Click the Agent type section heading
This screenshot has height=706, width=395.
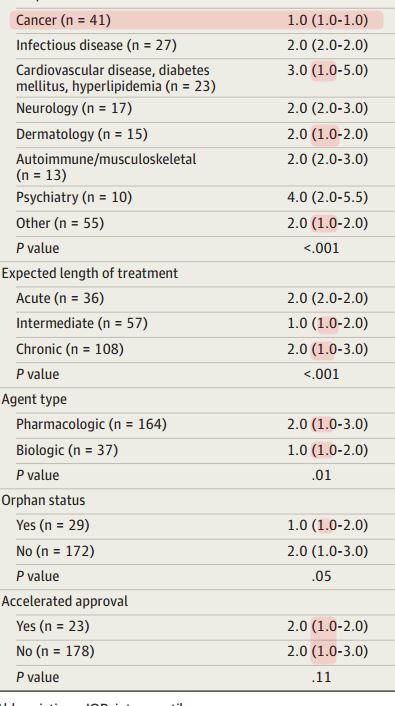click(x=34, y=399)
